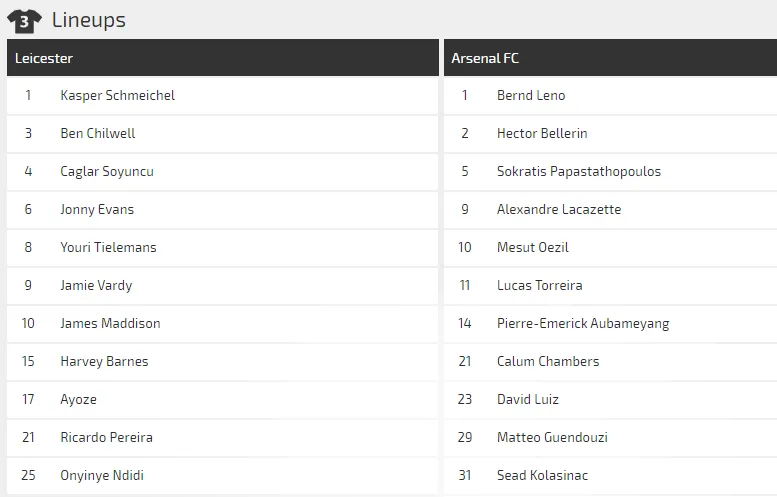The image size is (777, 497).
Task: Click on Caglar Soyuncu
Action: click(106, 171)
